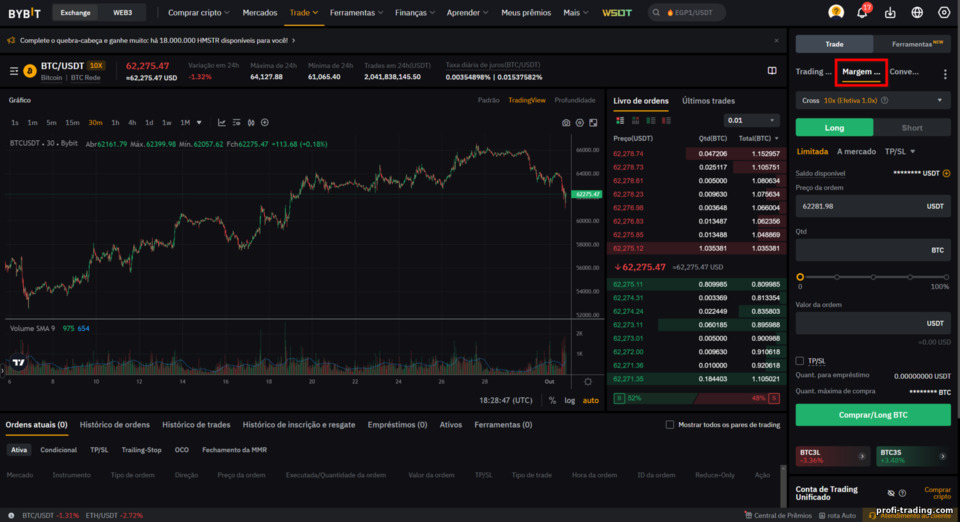Toggle auto scale on chart
Image resolution: width=960 pixels, height=522 pixels.
click(x=590, y=400)
